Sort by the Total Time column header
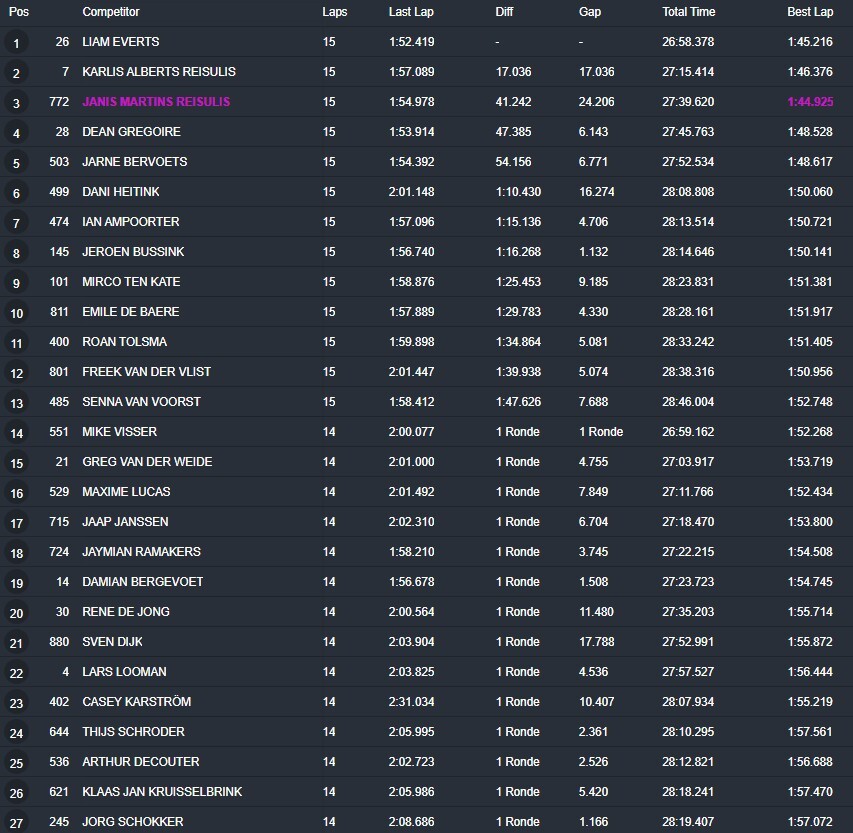 click(688, 12)
